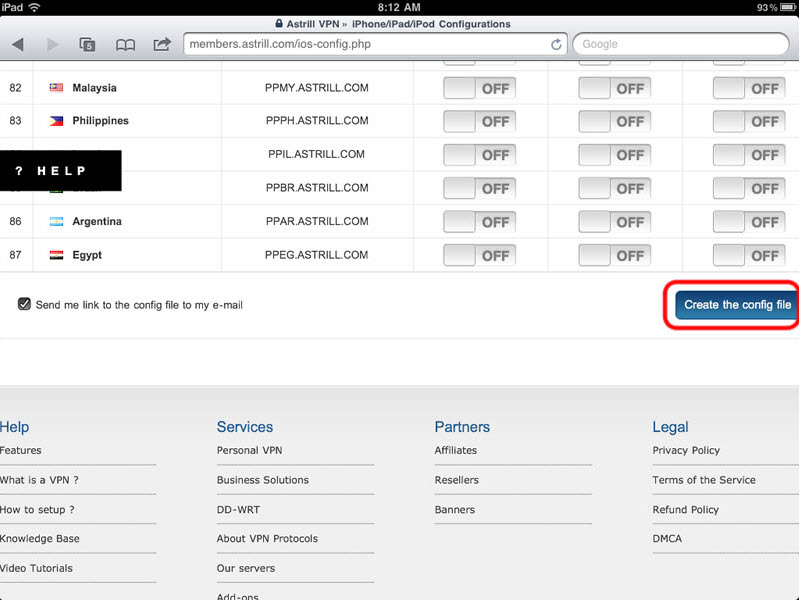Toggle third switch for PPIL.ASTRILL.COM
This screenshot has width=804, height=606.
(x=749, y=155)
